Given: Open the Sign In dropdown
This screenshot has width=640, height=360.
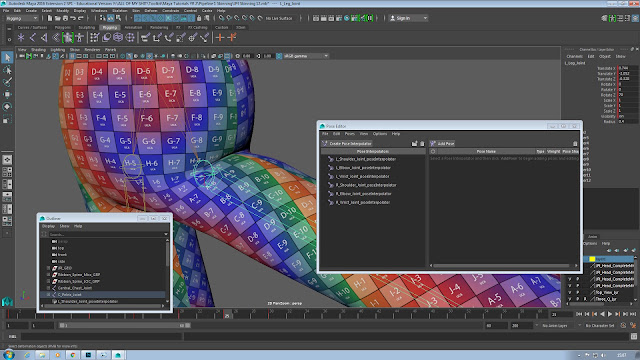Looking at the screenshot, I should 408,18.
